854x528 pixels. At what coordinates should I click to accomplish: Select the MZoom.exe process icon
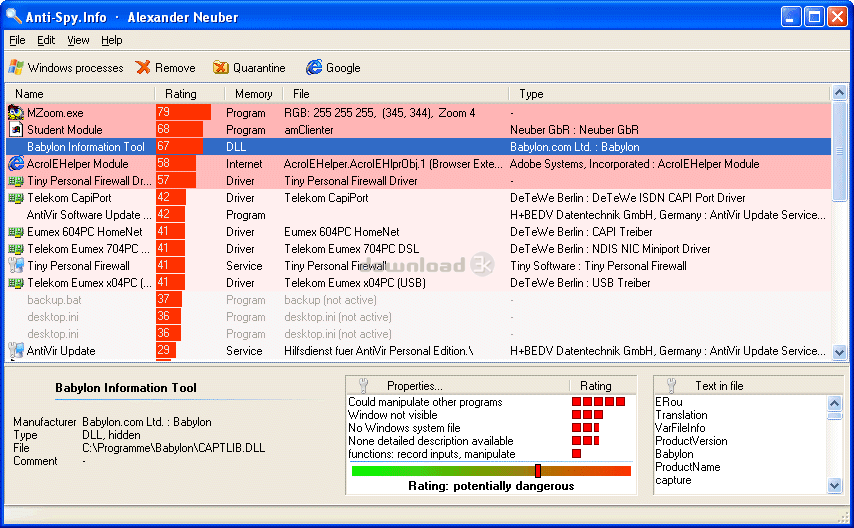(15, 112)
